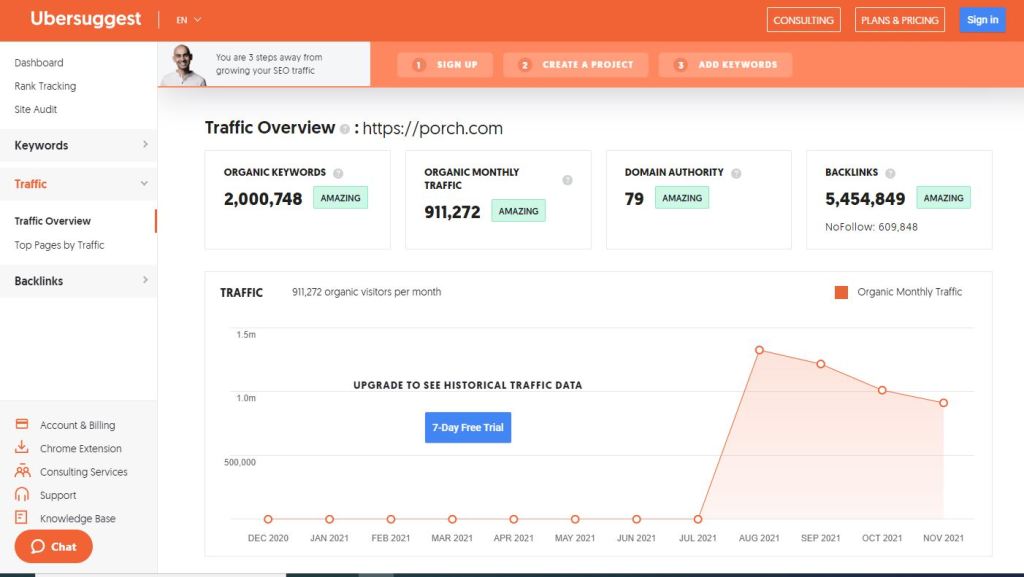The width and height of the screenshot is (1024, 577).
Task: Open the Chat widget
Action: coord(52,547)
